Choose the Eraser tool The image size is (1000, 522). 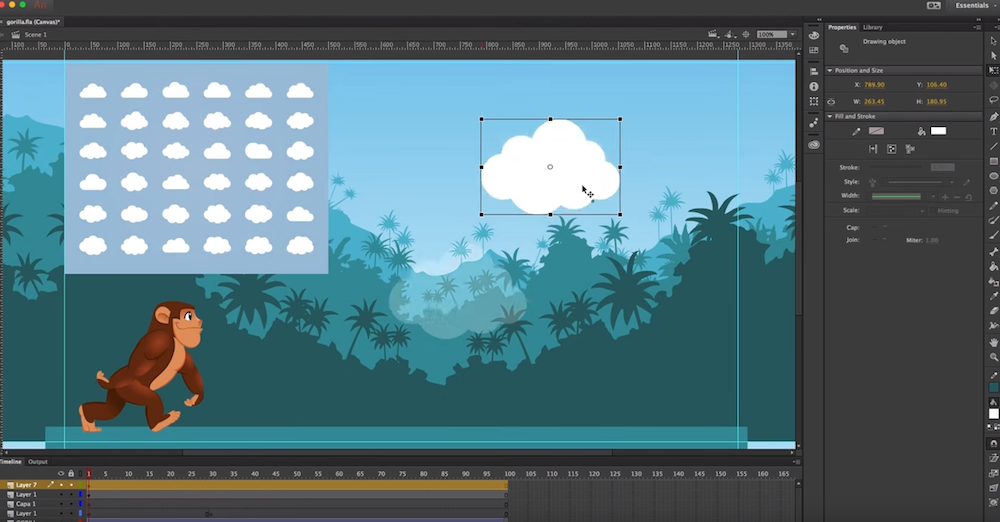(x=993, y=311)
